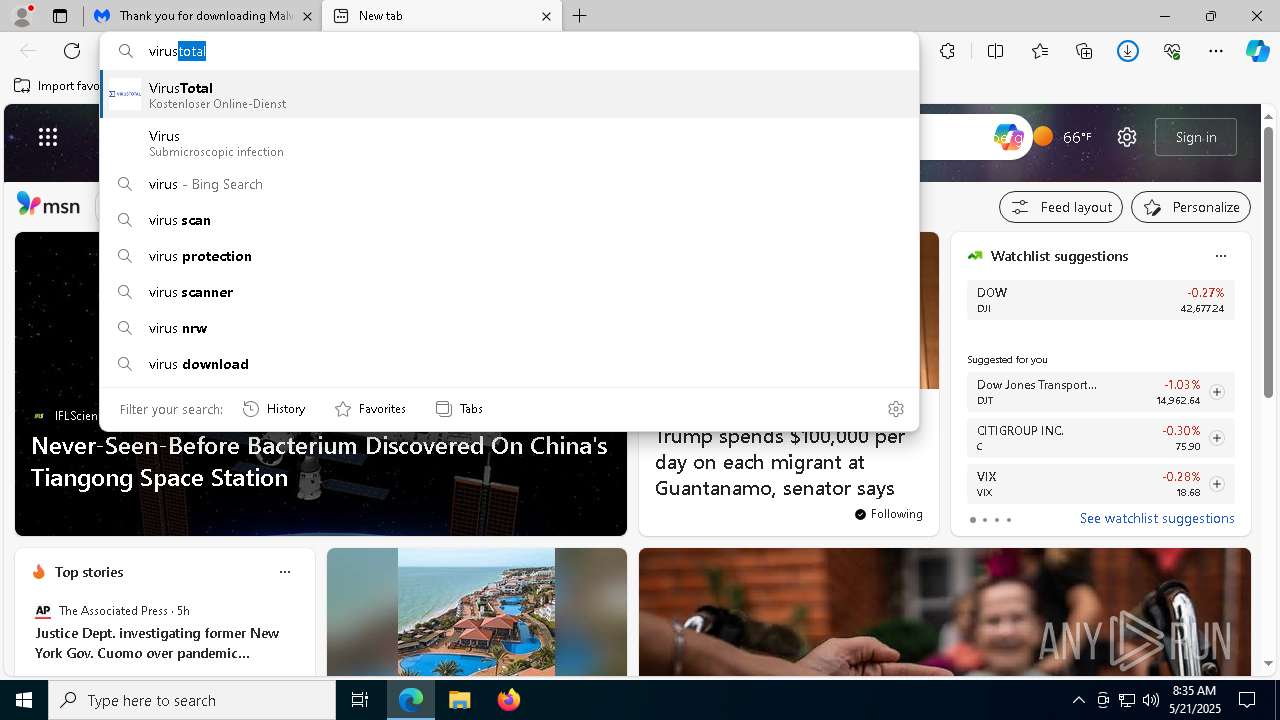
Task: Open the Edge profile icon
Action: coord(21,16)
